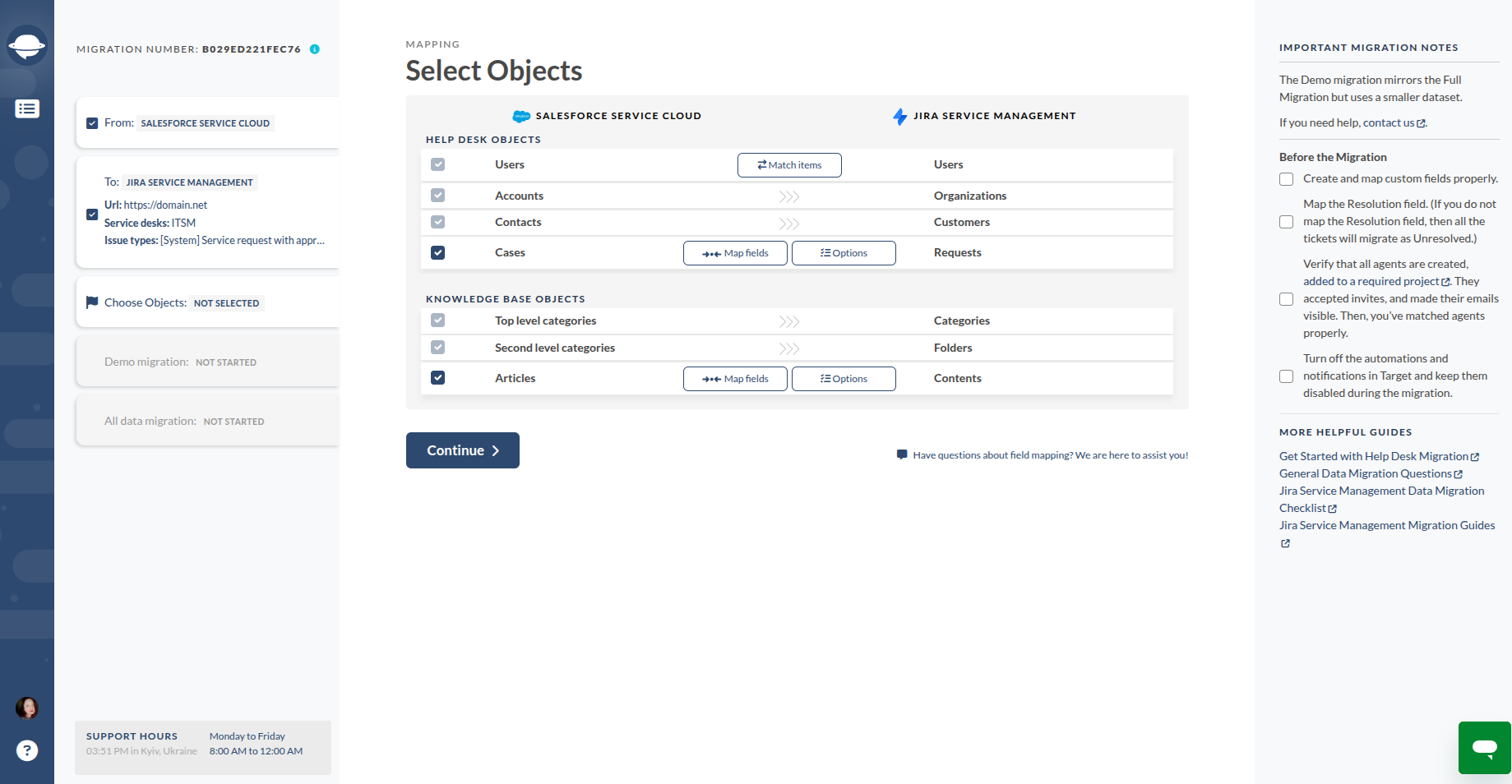Click the 'Folders' target label
Image resolution: width=1512 pixels, height=784 pixels.
(953, 348)
